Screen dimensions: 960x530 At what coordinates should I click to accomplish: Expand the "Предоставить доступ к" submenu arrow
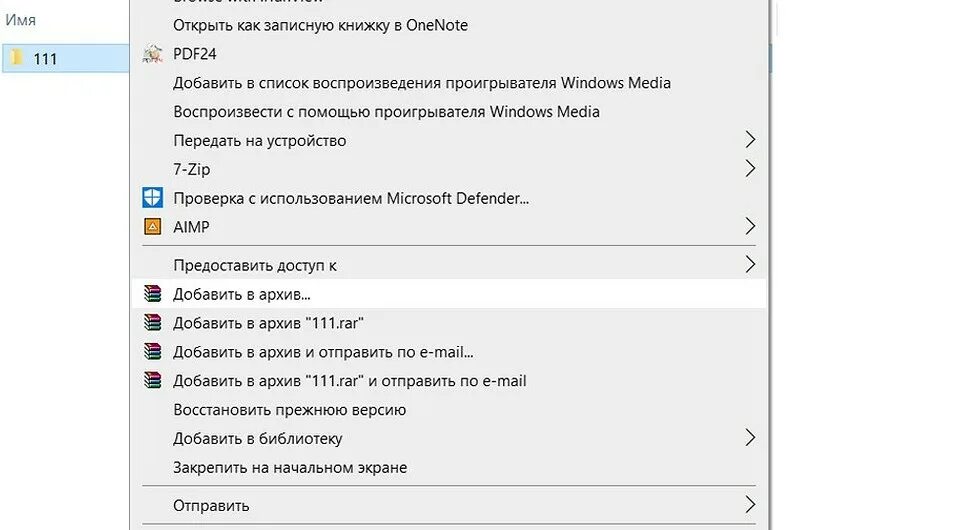[x=750, y=265]
